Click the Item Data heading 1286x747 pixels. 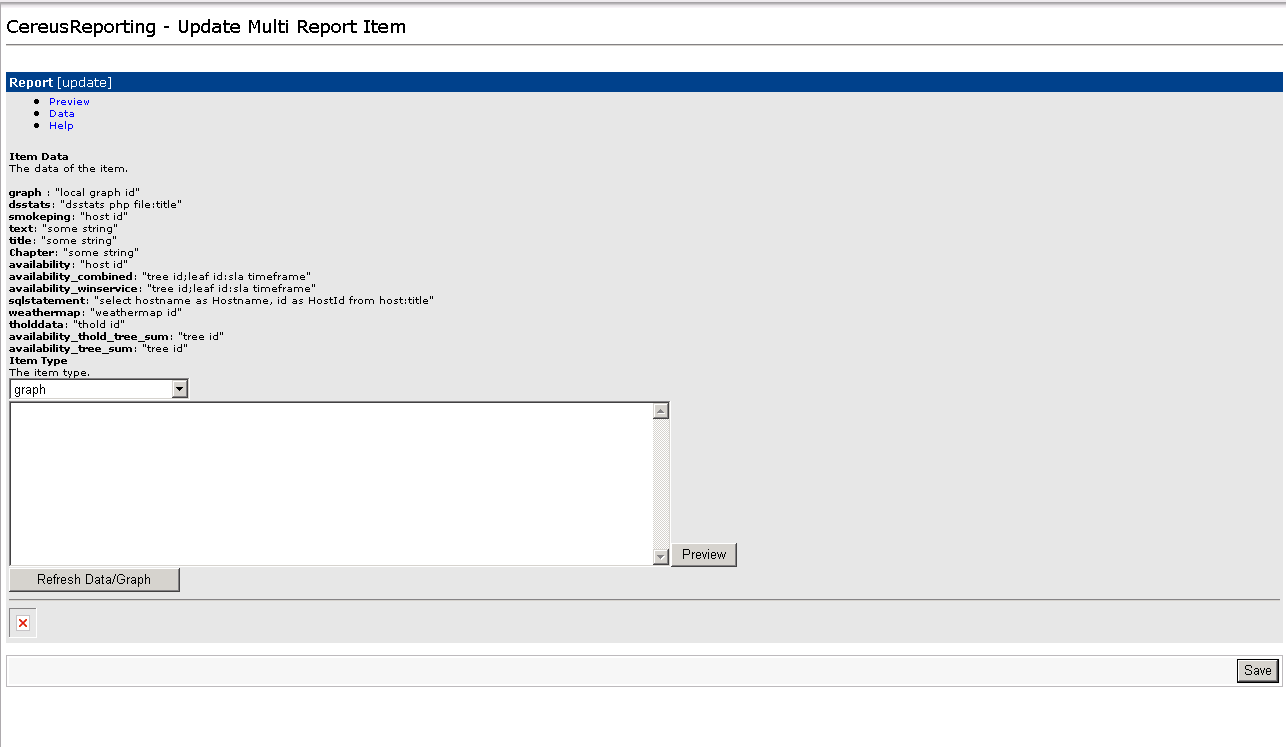[39, 156]
